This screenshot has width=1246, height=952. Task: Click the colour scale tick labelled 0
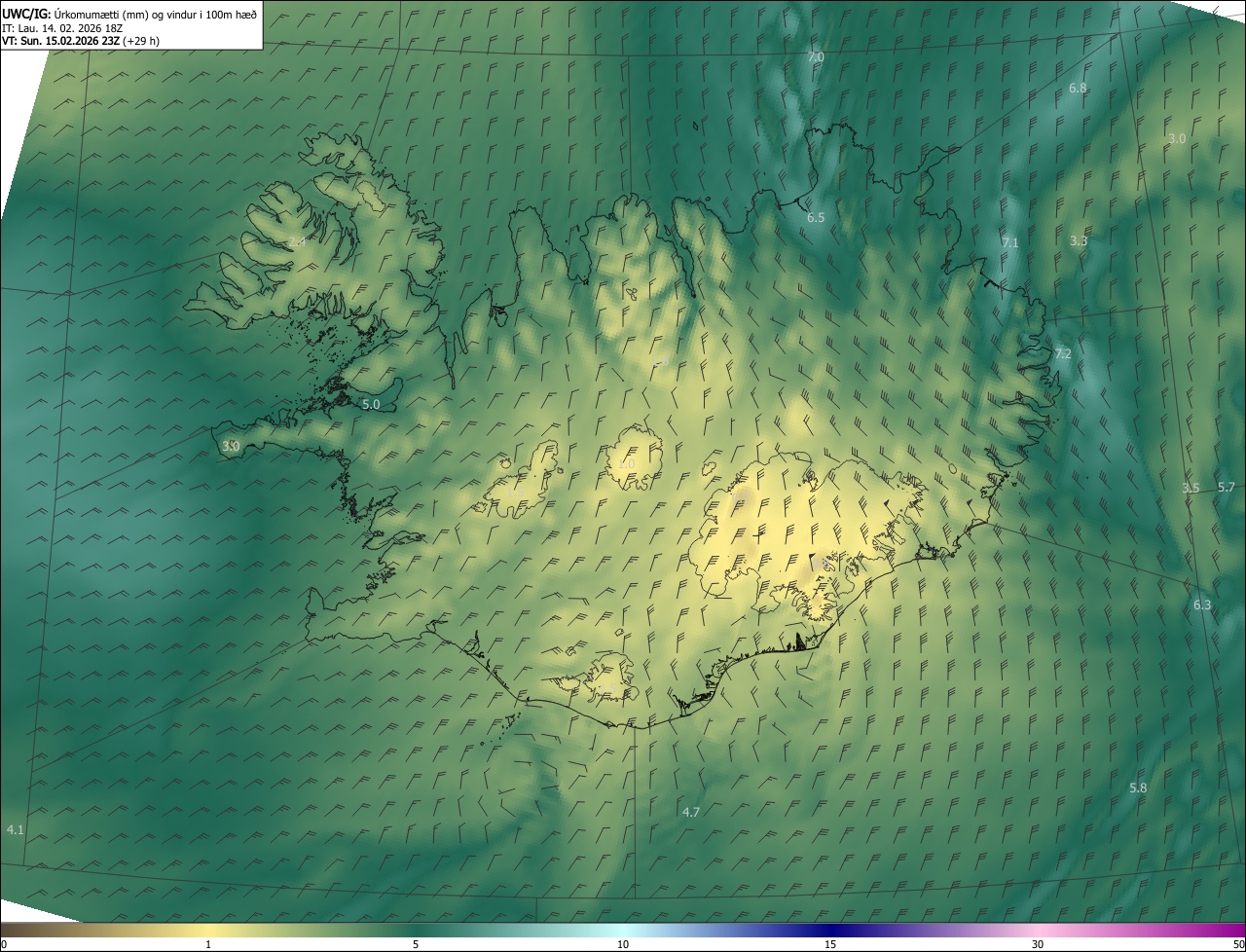[x=3, y=945]
